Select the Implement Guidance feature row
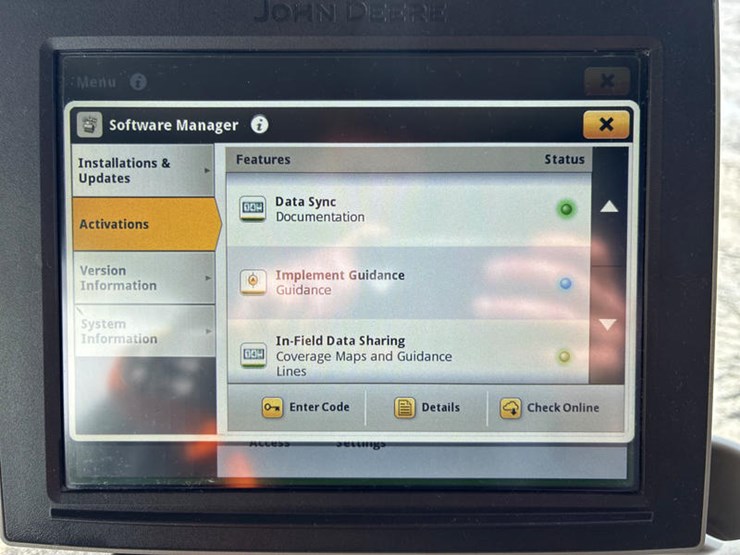Screen dimensions: 740x555 pyautogui.click(x=408, y=282)
